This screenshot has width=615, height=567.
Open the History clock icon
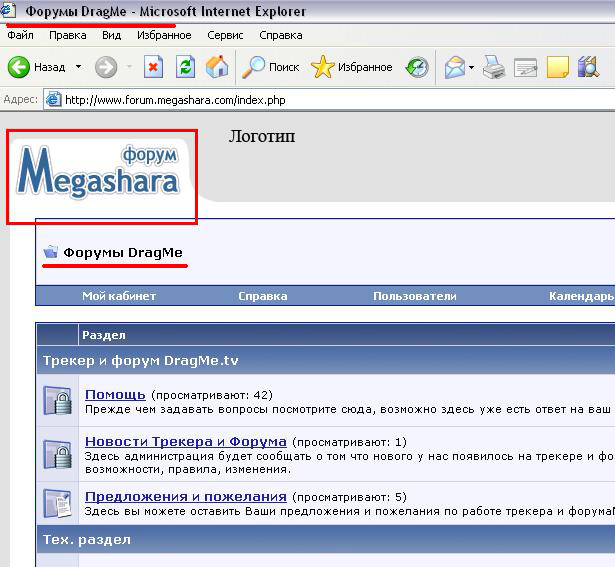(x=417, y=67)
